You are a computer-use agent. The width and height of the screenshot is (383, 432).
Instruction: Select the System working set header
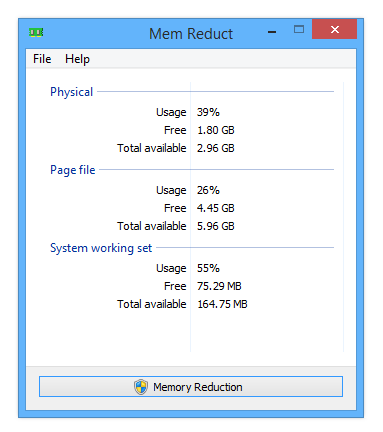coord(101,248)
